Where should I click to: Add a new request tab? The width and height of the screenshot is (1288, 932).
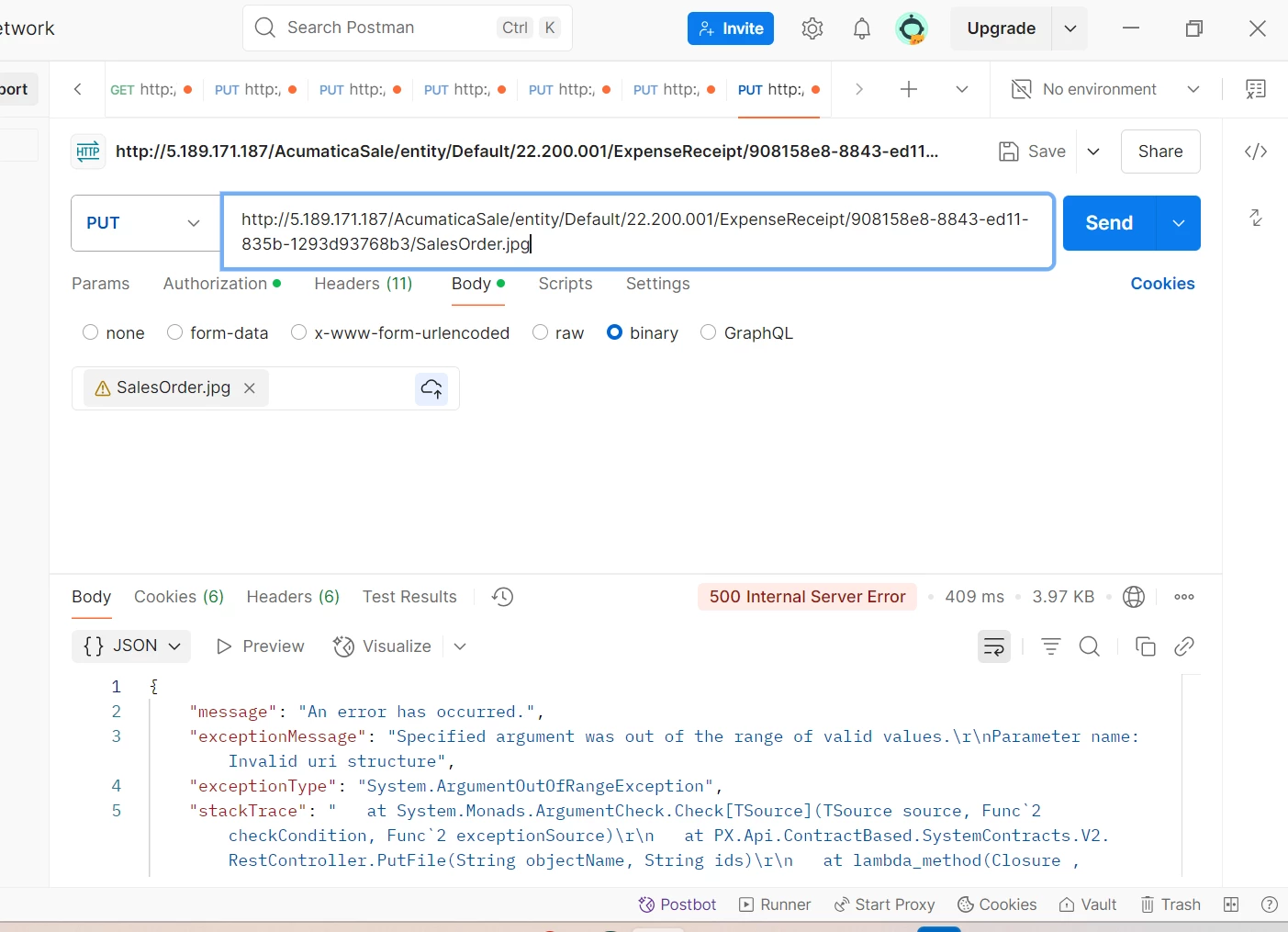[909, 89]
